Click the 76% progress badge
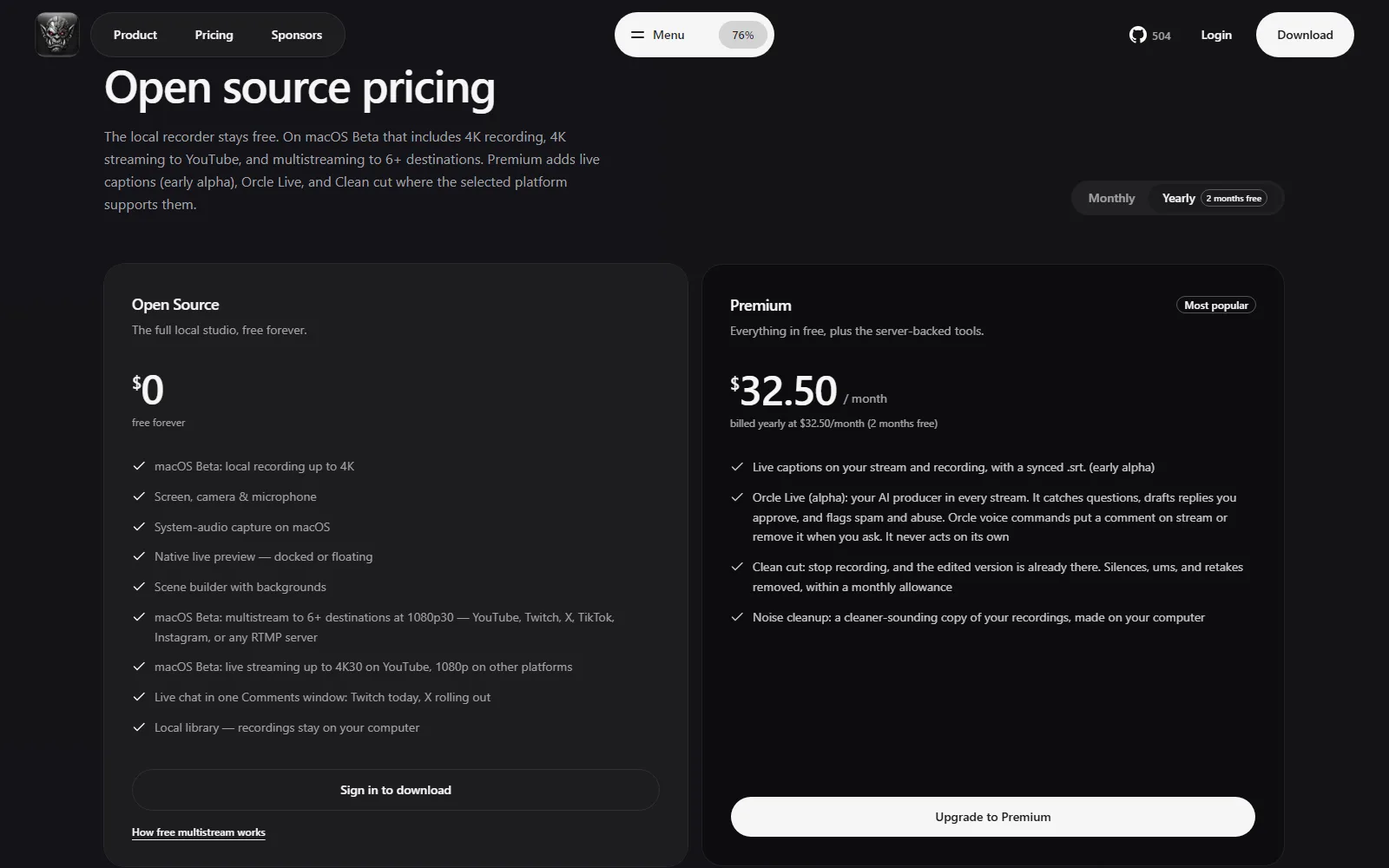Screen dimensions: 1389x868 (x=743, y=35)
